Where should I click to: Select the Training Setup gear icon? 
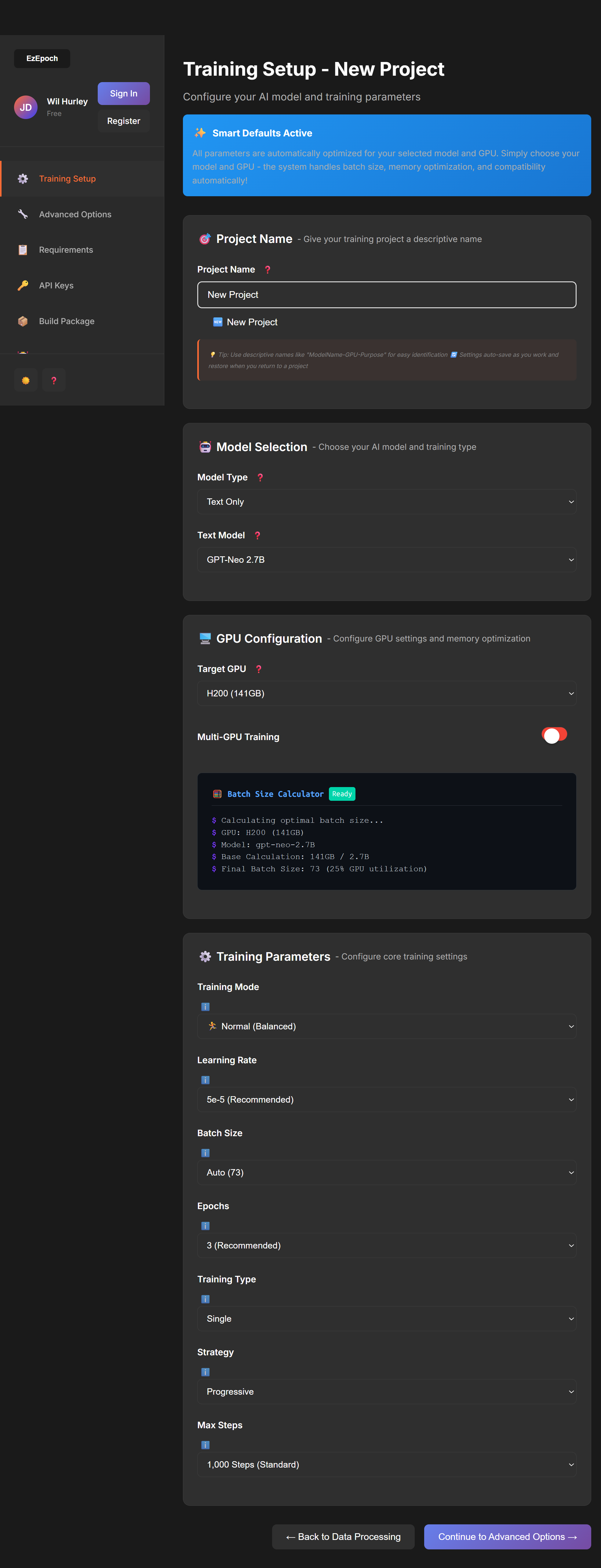[23, 178]
